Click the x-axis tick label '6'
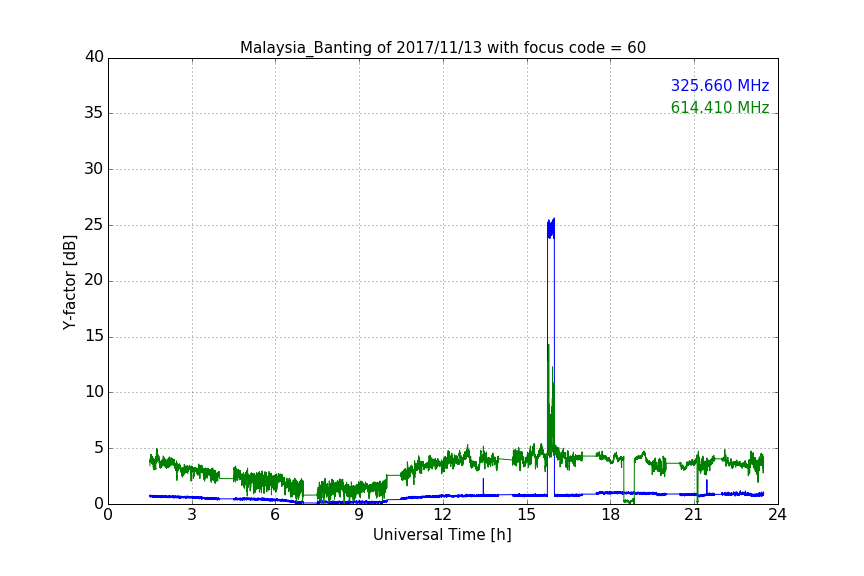This screenshot has width=864, height=576. coord(275,515)
